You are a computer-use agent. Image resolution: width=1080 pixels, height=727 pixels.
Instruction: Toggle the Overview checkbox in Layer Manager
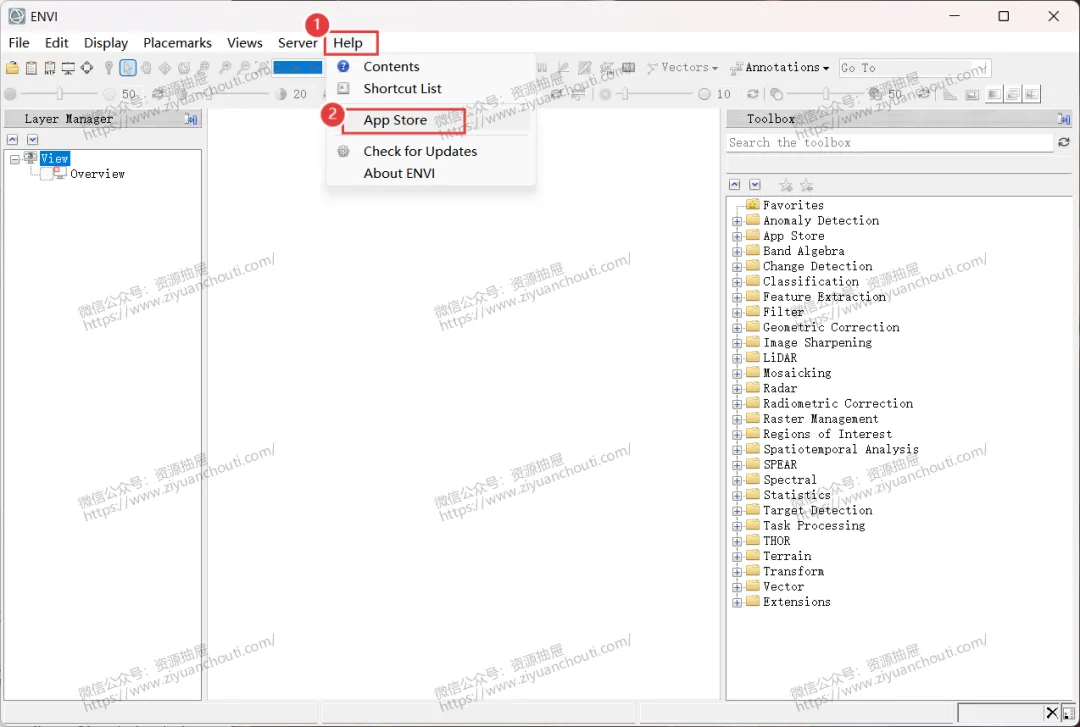(x=46, y=174)
